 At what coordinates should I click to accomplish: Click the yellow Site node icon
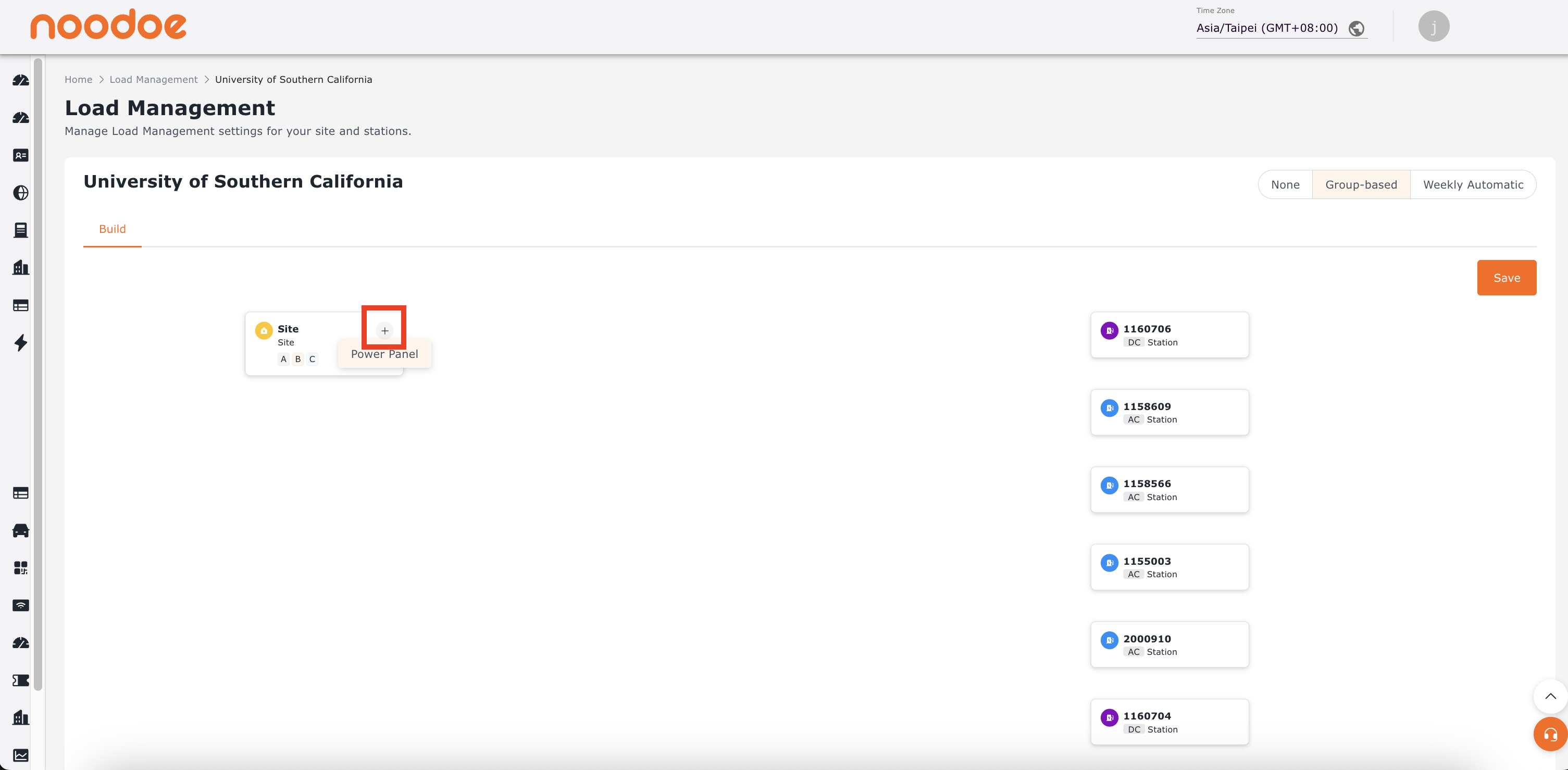tap(264, 330)
